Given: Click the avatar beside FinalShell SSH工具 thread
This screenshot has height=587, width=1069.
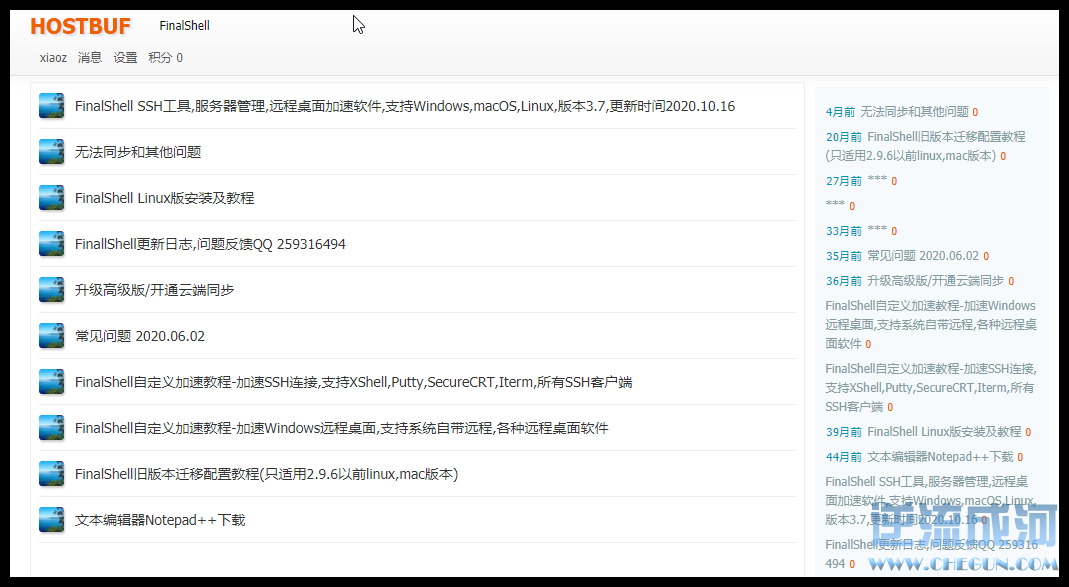Looking at the screenshot, I should point(51,106).
